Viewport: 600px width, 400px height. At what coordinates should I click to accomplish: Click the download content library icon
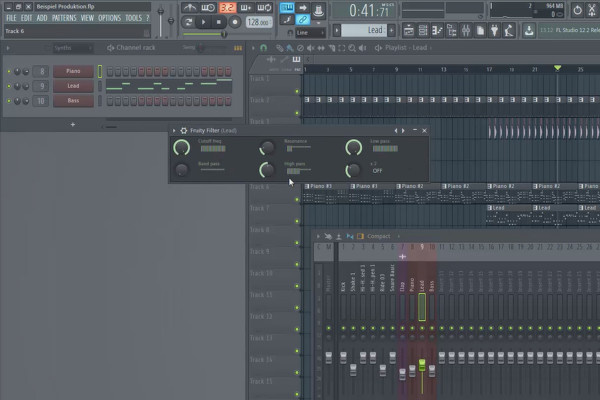[x=529, y=31]
